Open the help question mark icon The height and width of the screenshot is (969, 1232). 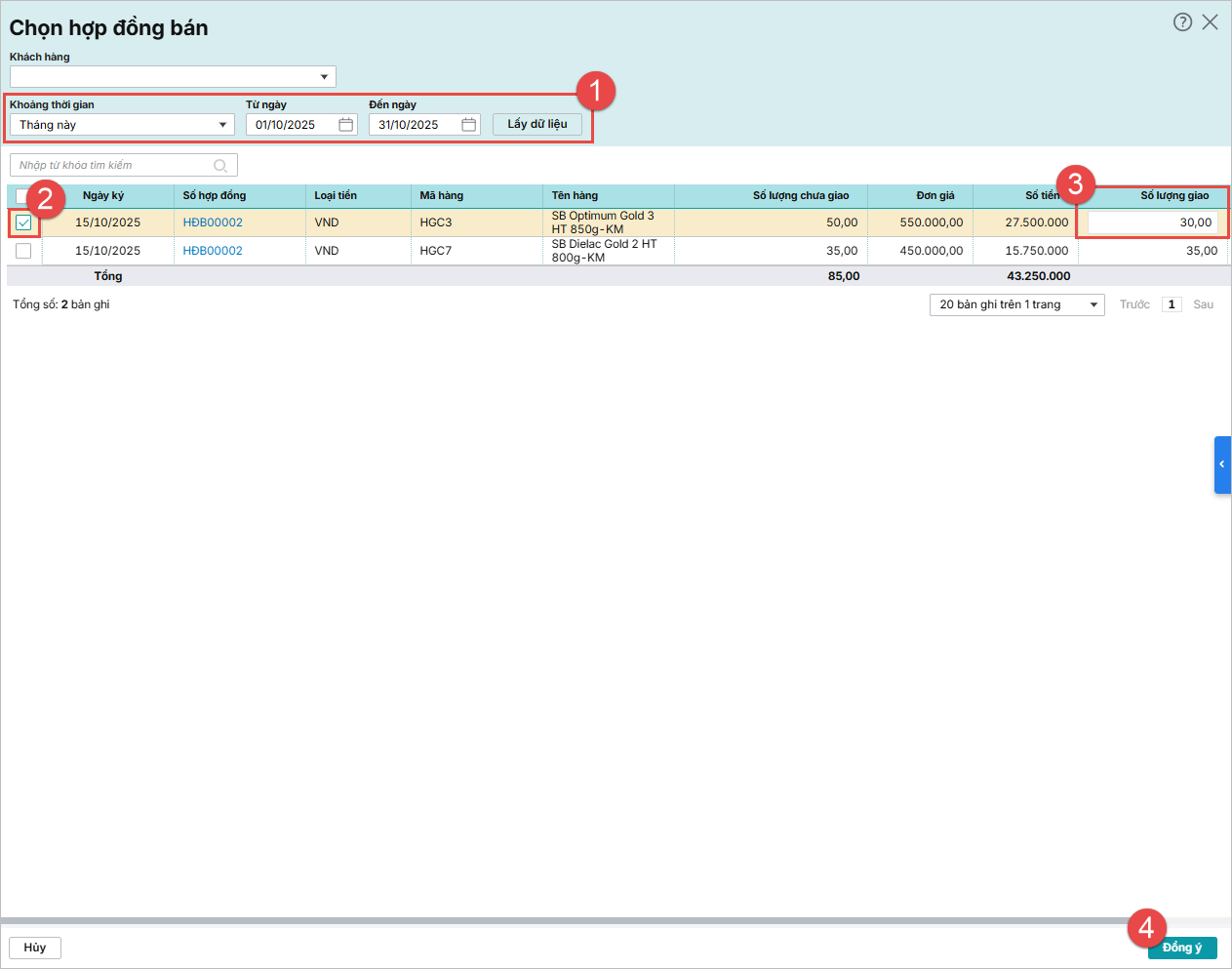[x=1182, y=22]
